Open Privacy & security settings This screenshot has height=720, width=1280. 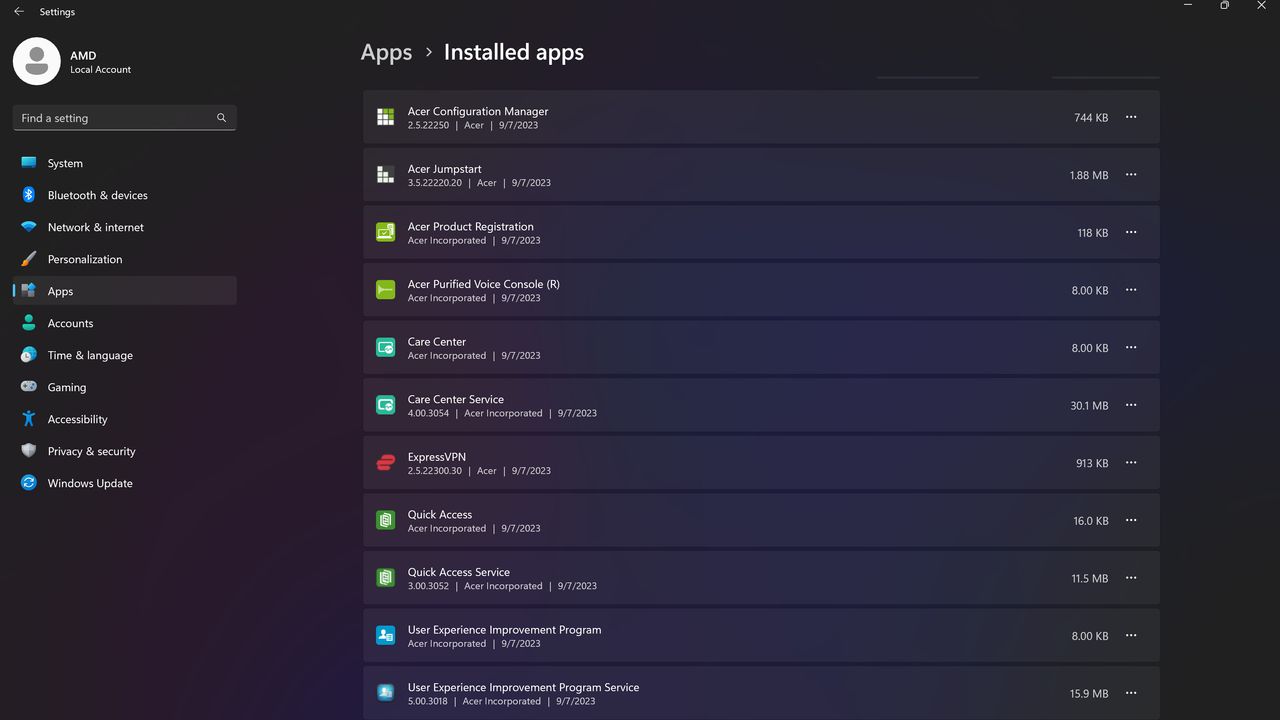tap(125, 451)
